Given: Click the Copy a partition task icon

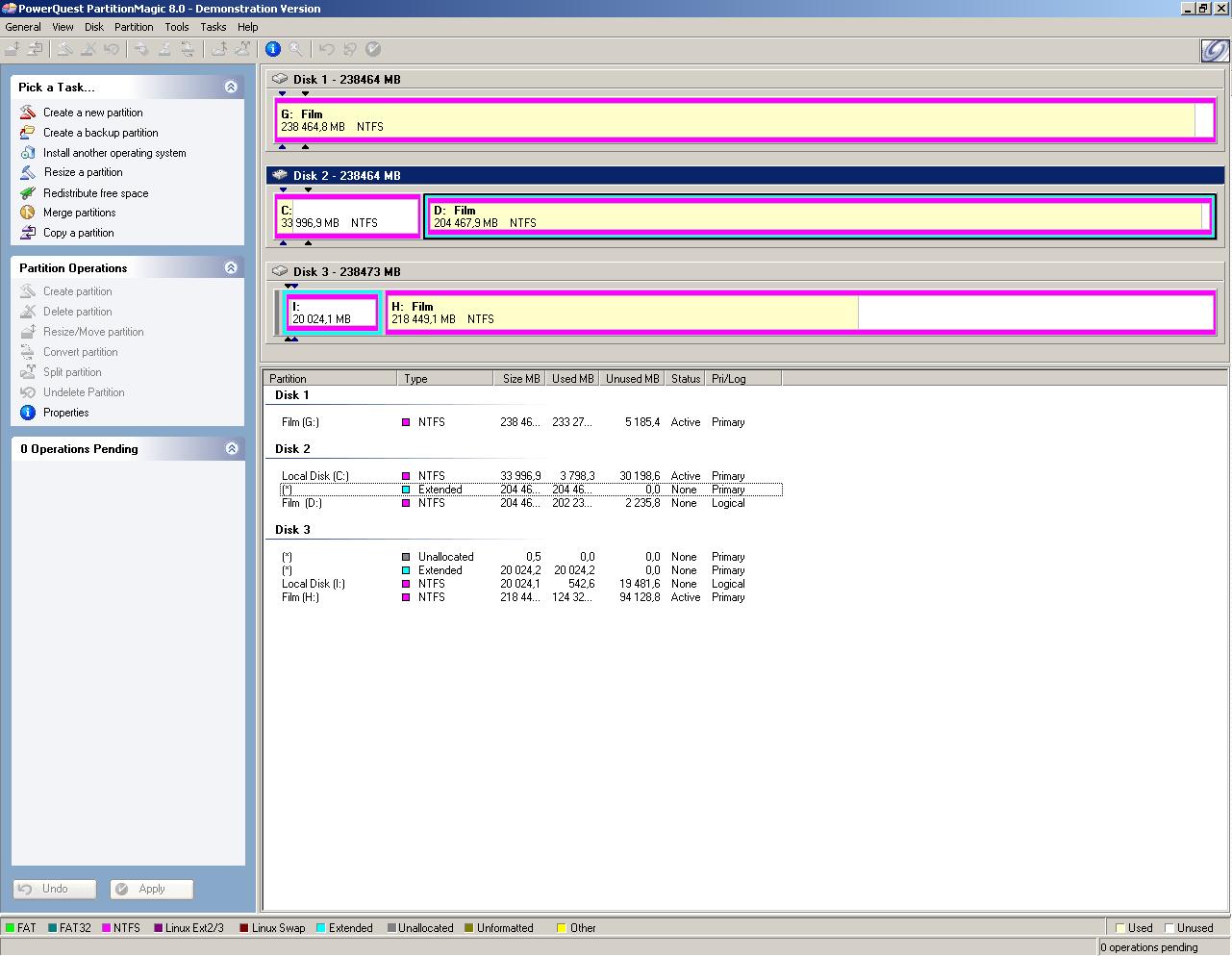Looking at the screenshot, I should click(28, 233).
